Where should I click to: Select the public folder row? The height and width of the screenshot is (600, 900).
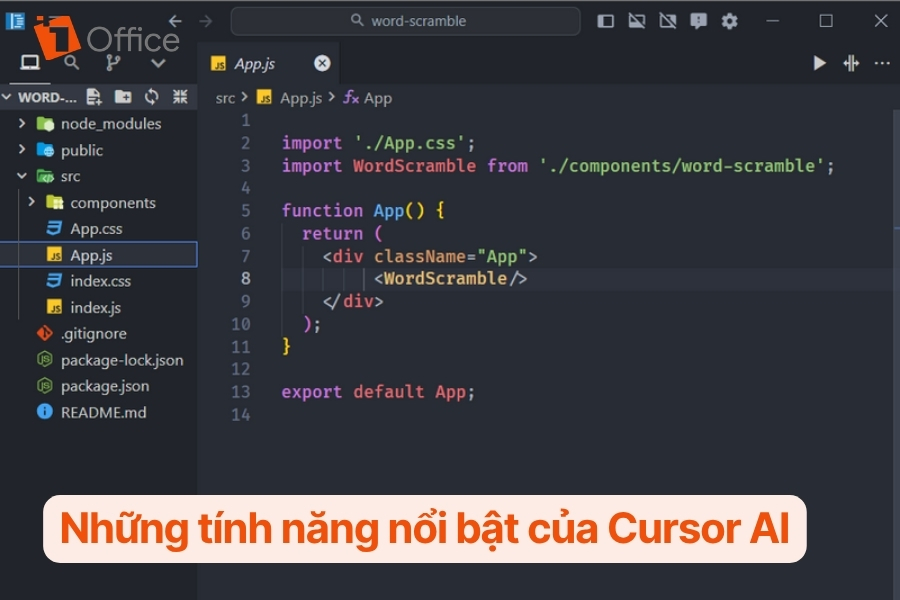click(99, 150)
